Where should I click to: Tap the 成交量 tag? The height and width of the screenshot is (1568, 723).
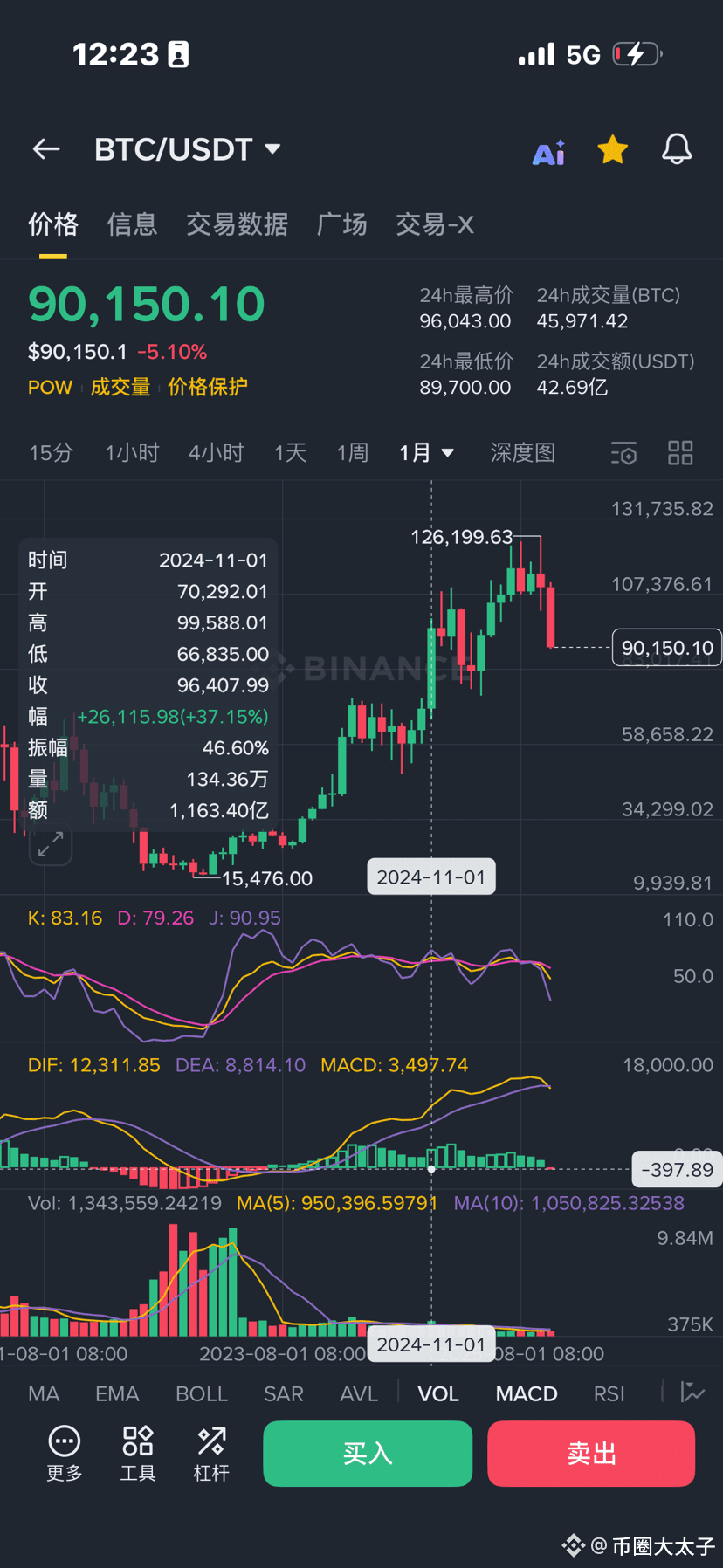pyautogui.click(x=120, y=387)
